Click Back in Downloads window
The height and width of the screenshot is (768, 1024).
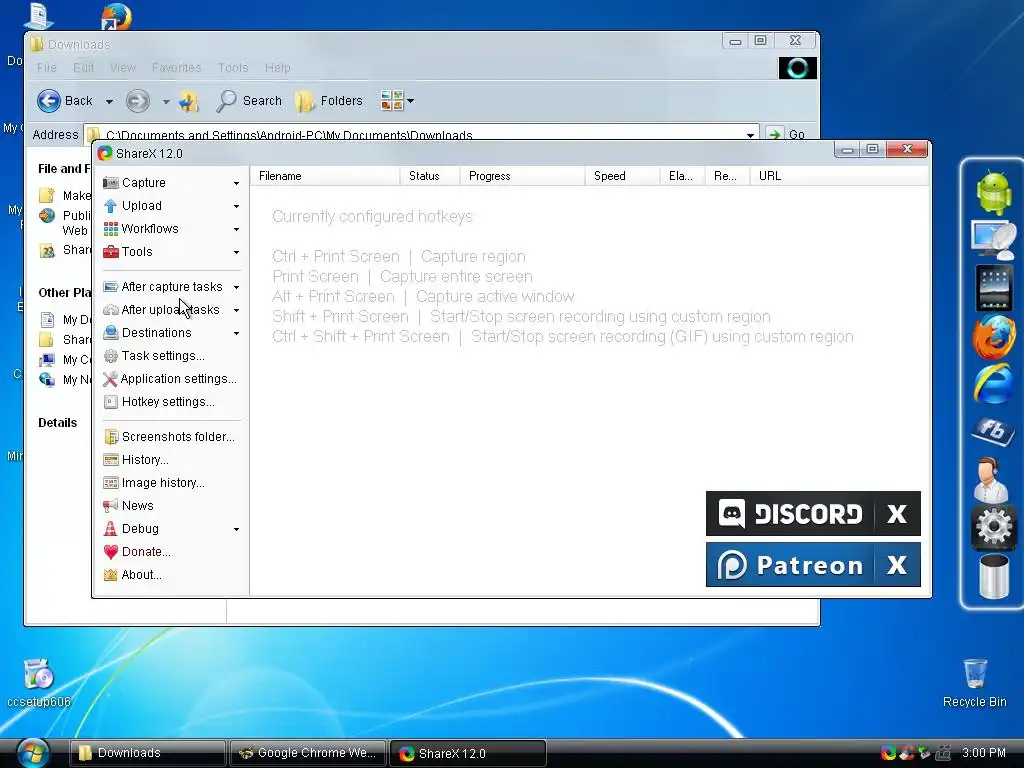[65, 101]
